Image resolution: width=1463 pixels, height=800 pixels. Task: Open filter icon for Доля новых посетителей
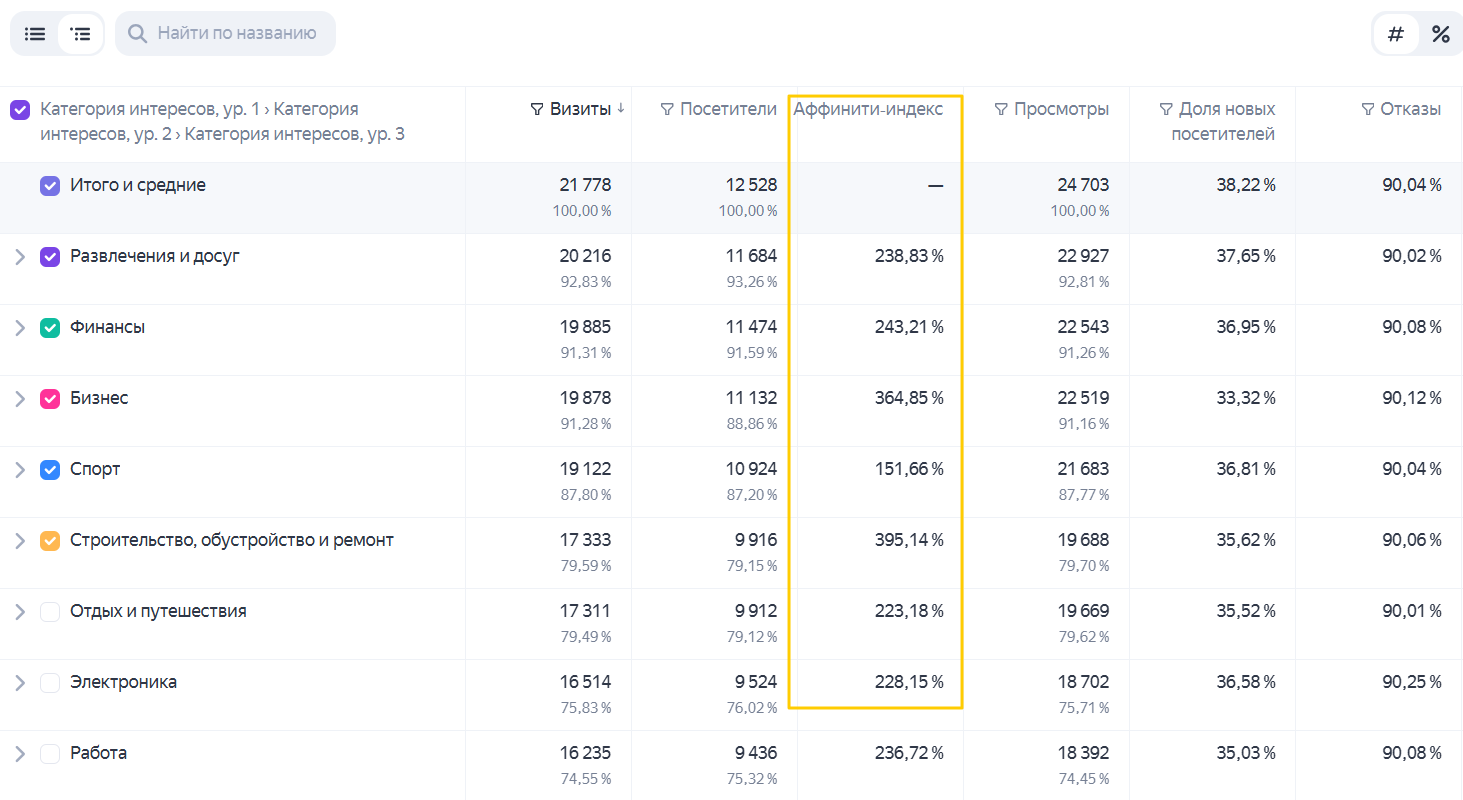click(1166, 109)
